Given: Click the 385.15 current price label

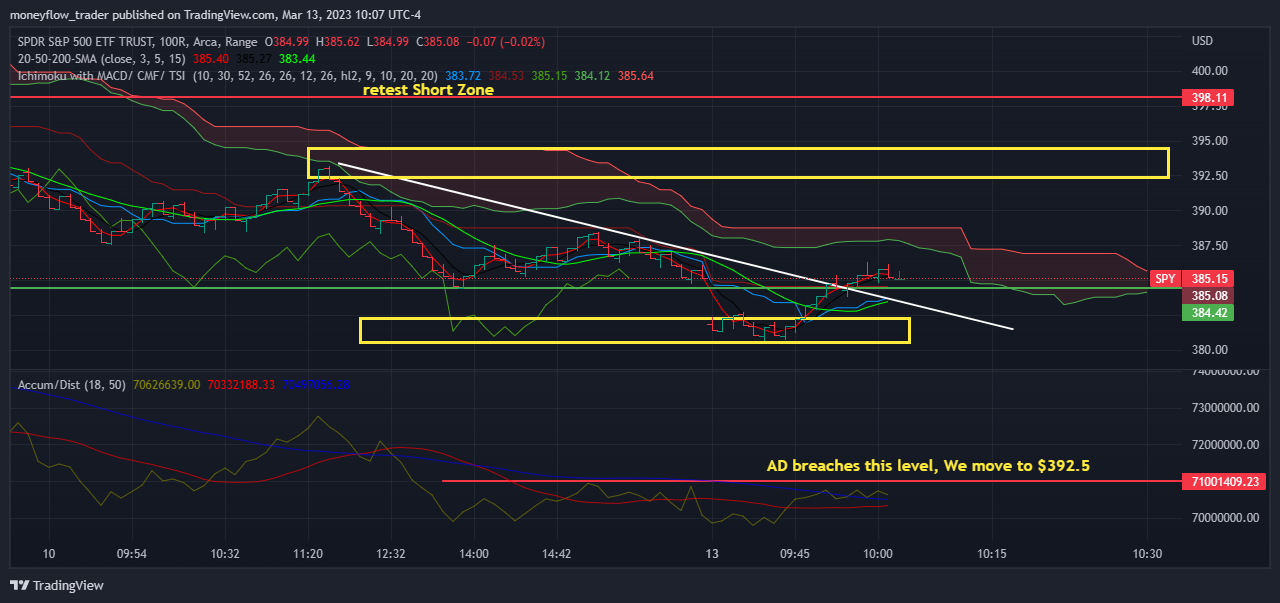Looking at the screenshot, I should point(1210,279).
